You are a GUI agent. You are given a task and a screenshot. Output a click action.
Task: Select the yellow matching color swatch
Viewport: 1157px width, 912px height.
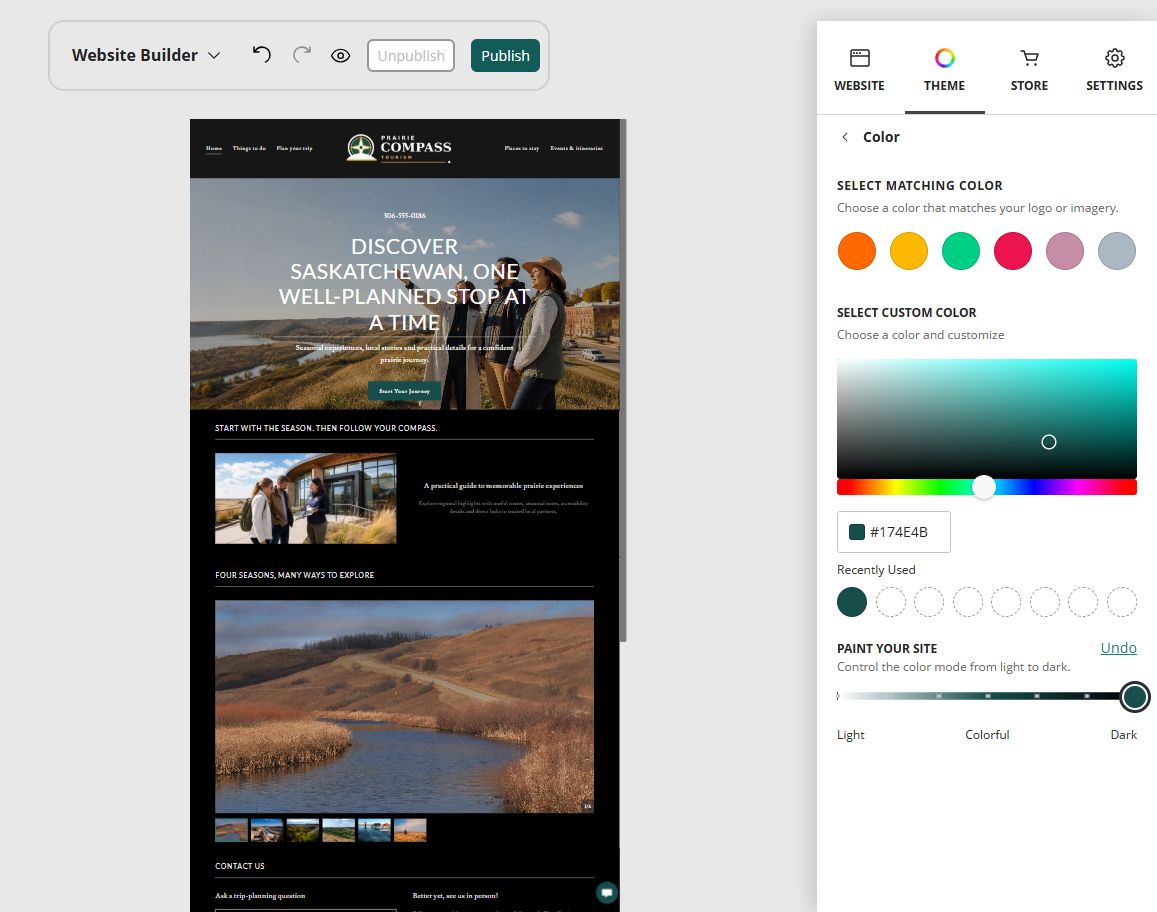pyautogui.click(x=908, y=251)
